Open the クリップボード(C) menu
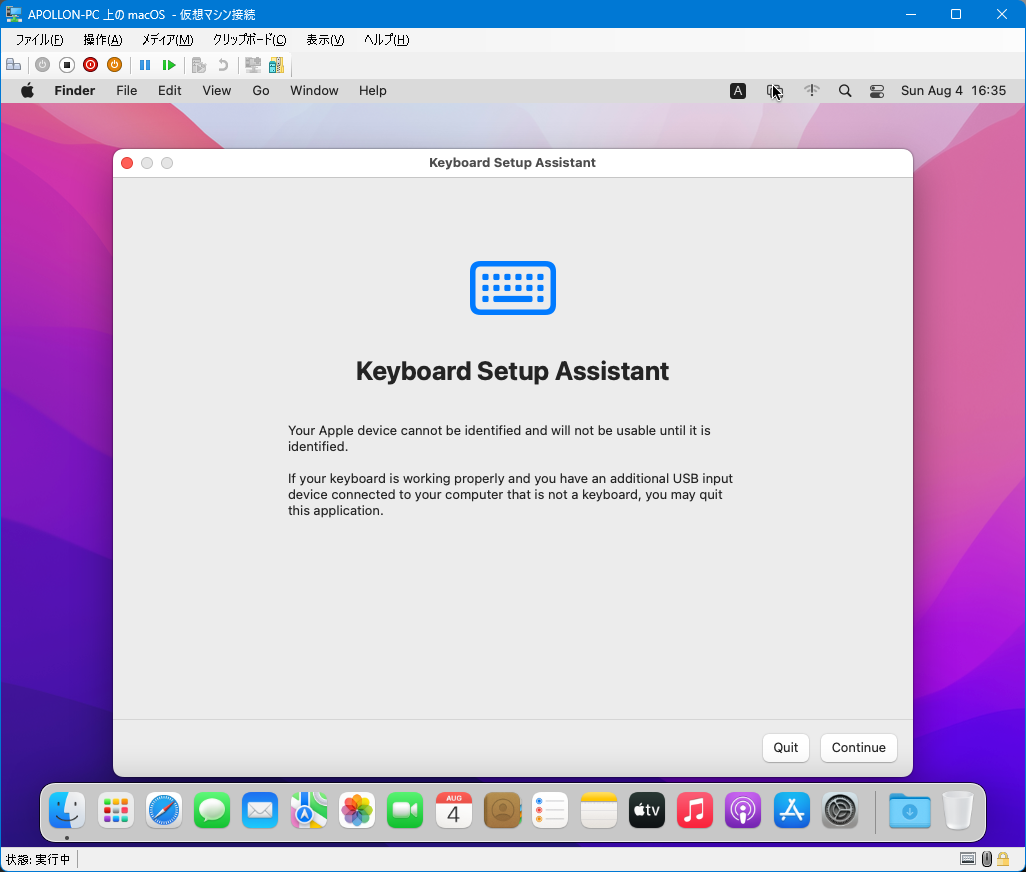This screenshot has width=1026, height=872. (x=249, y=40)
